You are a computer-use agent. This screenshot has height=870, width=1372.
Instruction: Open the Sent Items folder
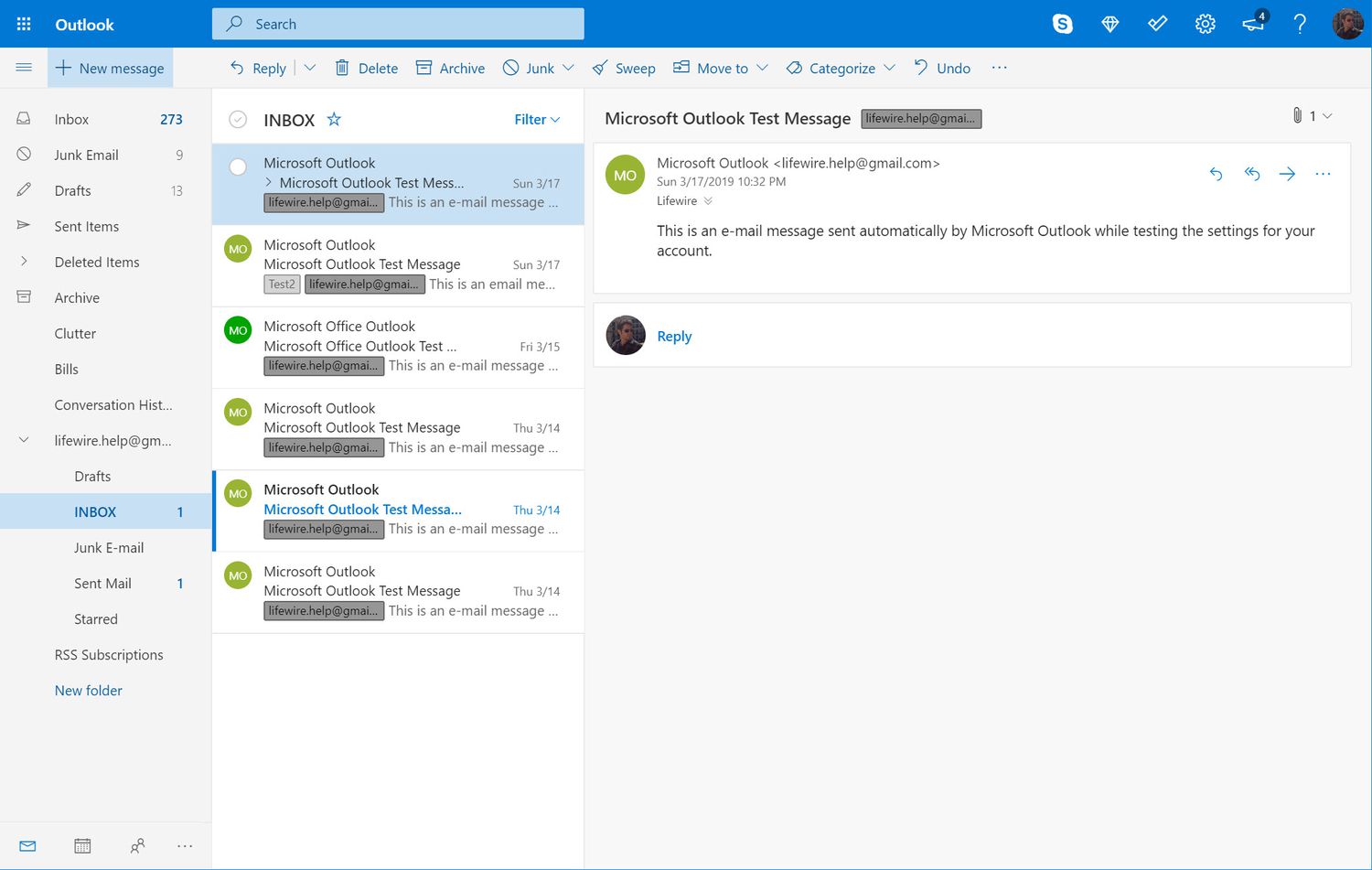[x=105, y=226]
